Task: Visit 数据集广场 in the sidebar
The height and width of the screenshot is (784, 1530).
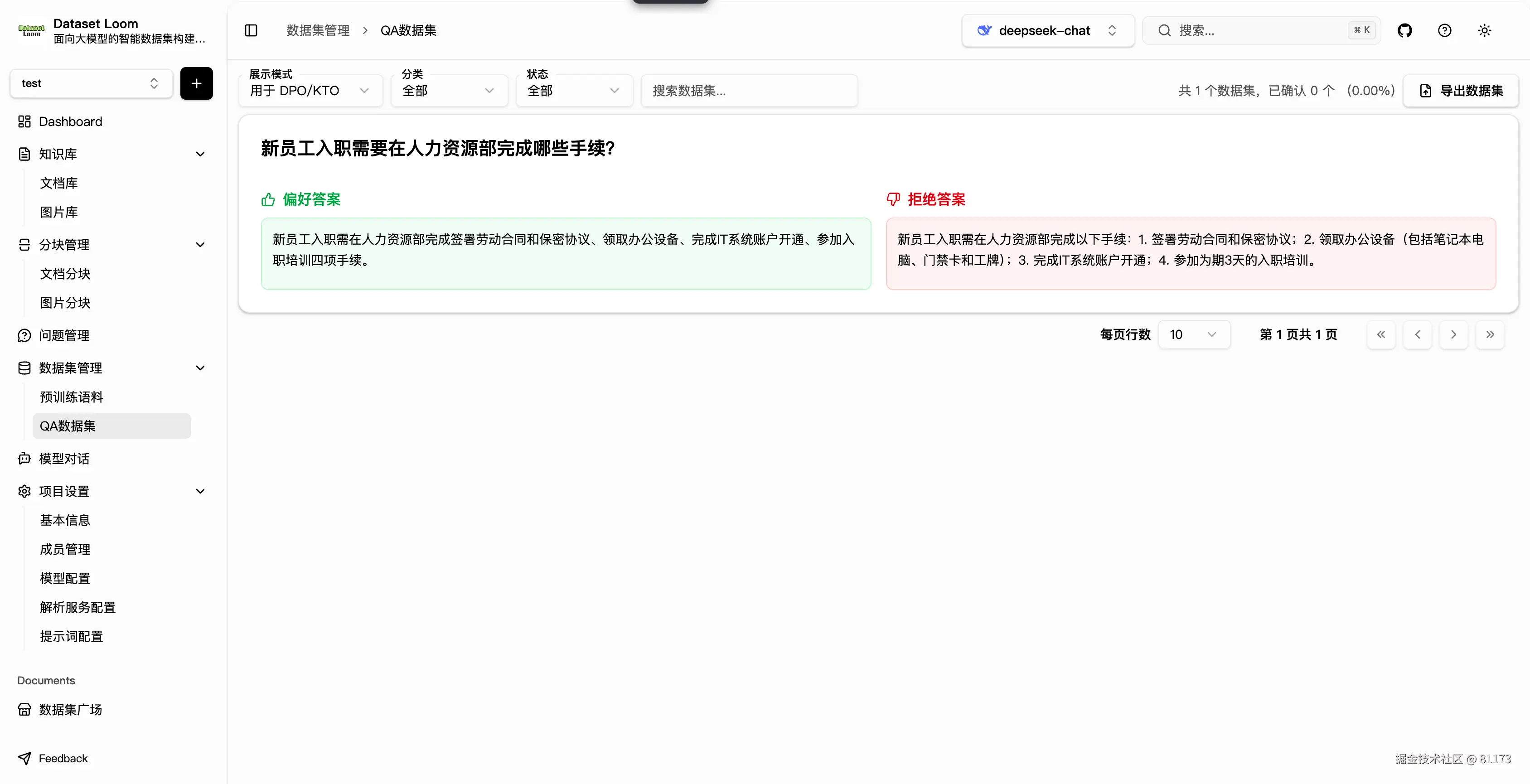Action: tap(69, 709)
